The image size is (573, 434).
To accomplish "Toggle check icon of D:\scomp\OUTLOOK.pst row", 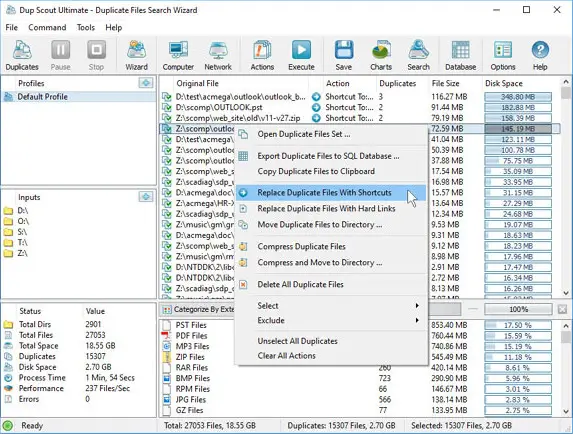I will 167,107.
